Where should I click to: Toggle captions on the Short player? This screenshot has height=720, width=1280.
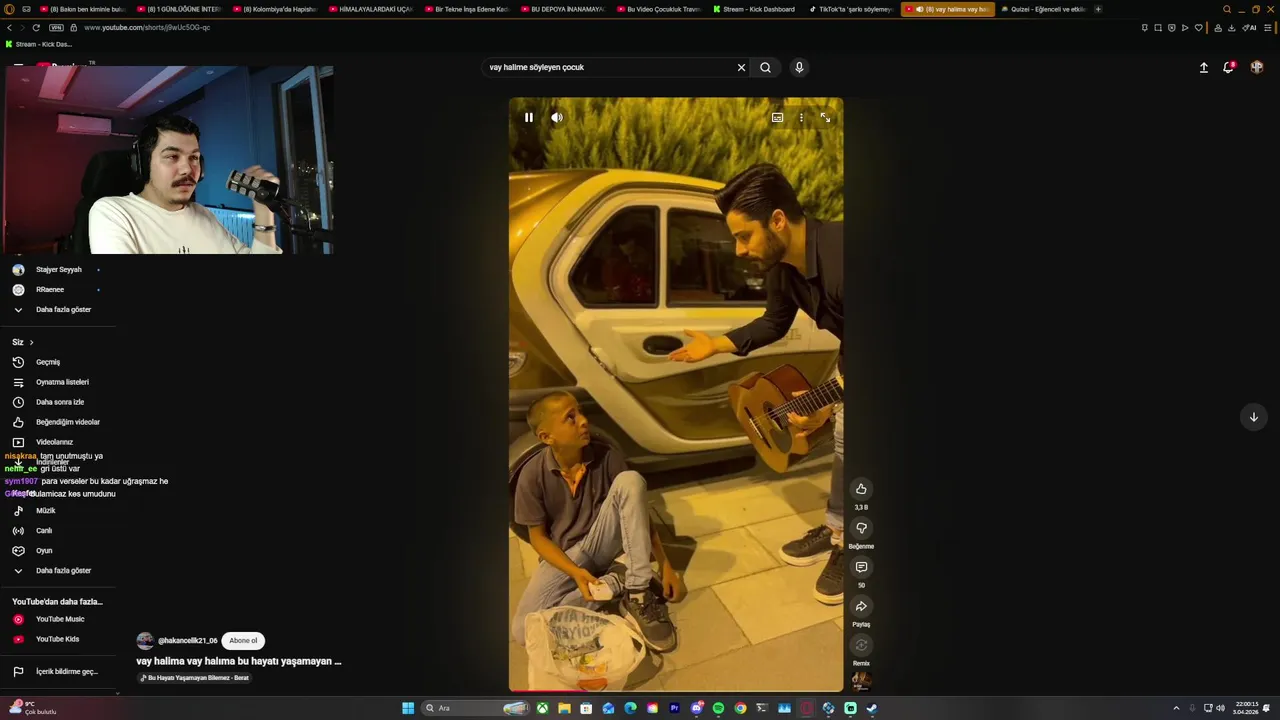(777, 117)
